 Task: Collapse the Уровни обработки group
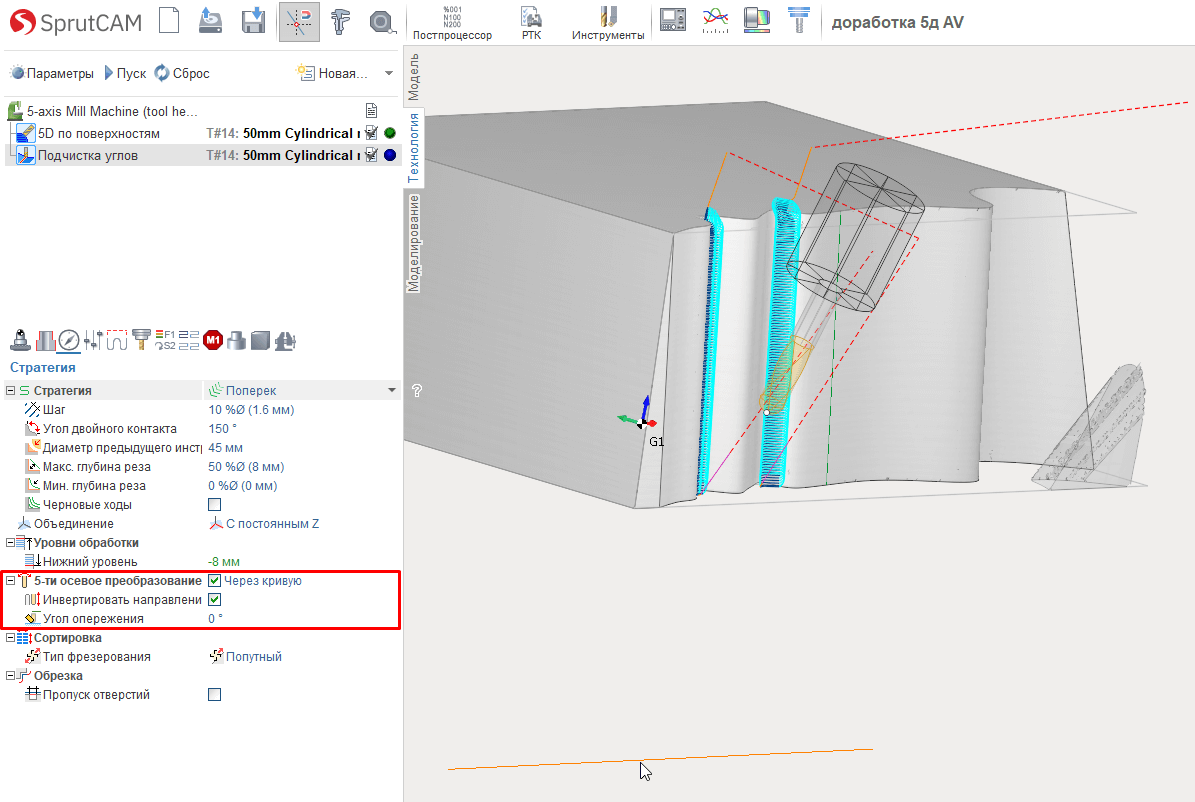[x=11, y=543]
